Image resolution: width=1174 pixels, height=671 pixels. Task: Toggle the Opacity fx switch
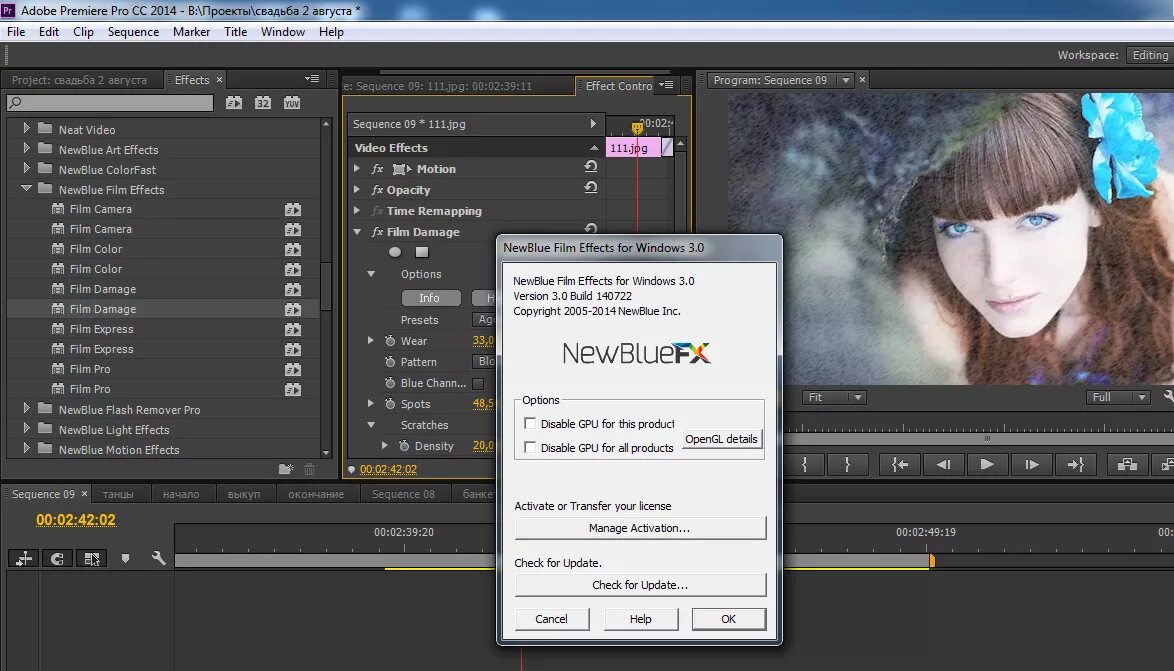tap(377, 190)
